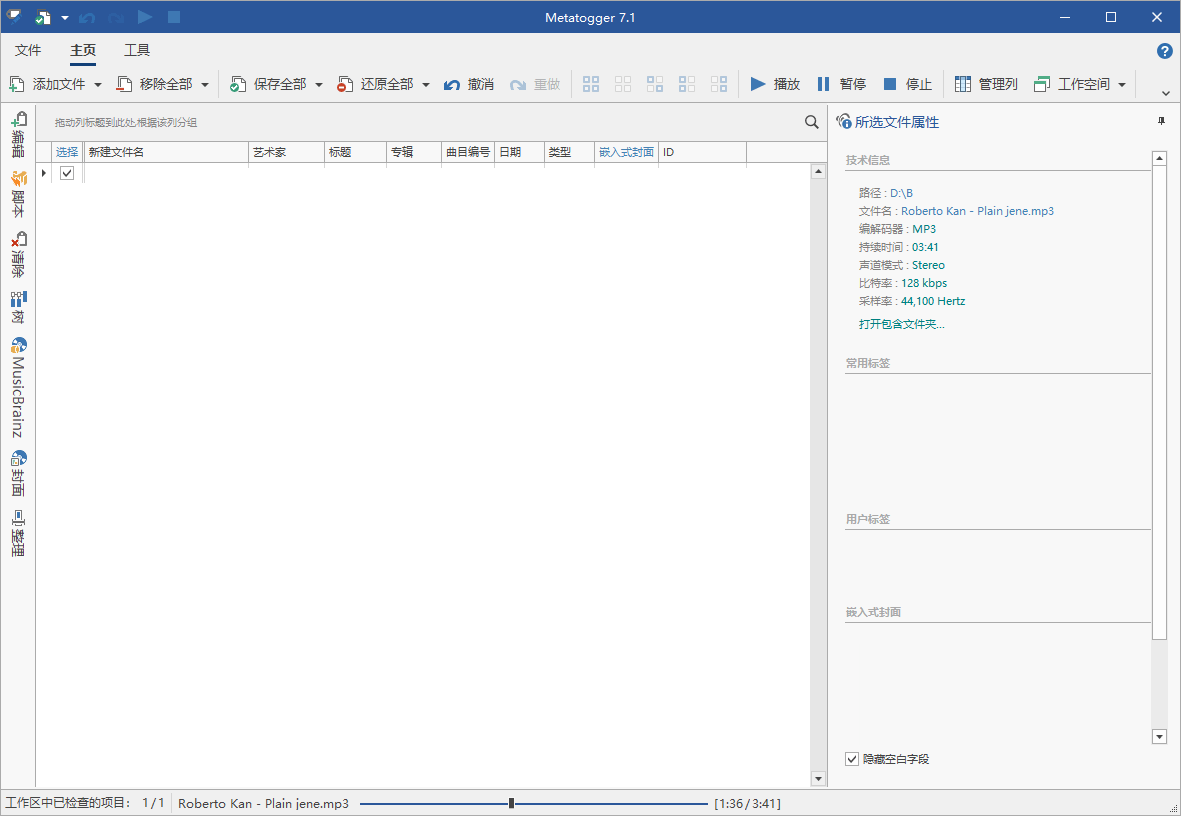This screenshot has height=816, width=1181.
Task: Click the playback progress slider at the bottom
Action: (x=510, y=803)
